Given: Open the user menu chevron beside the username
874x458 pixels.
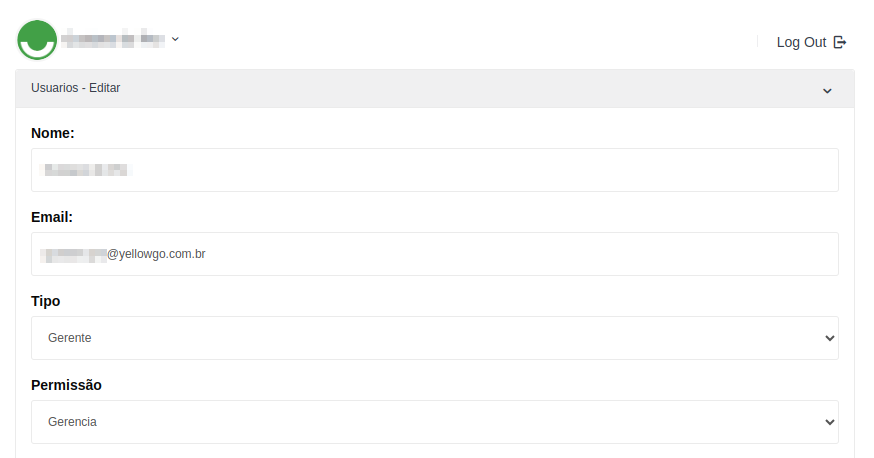Looking at the screenshot, I should click(x=175, y=39).
